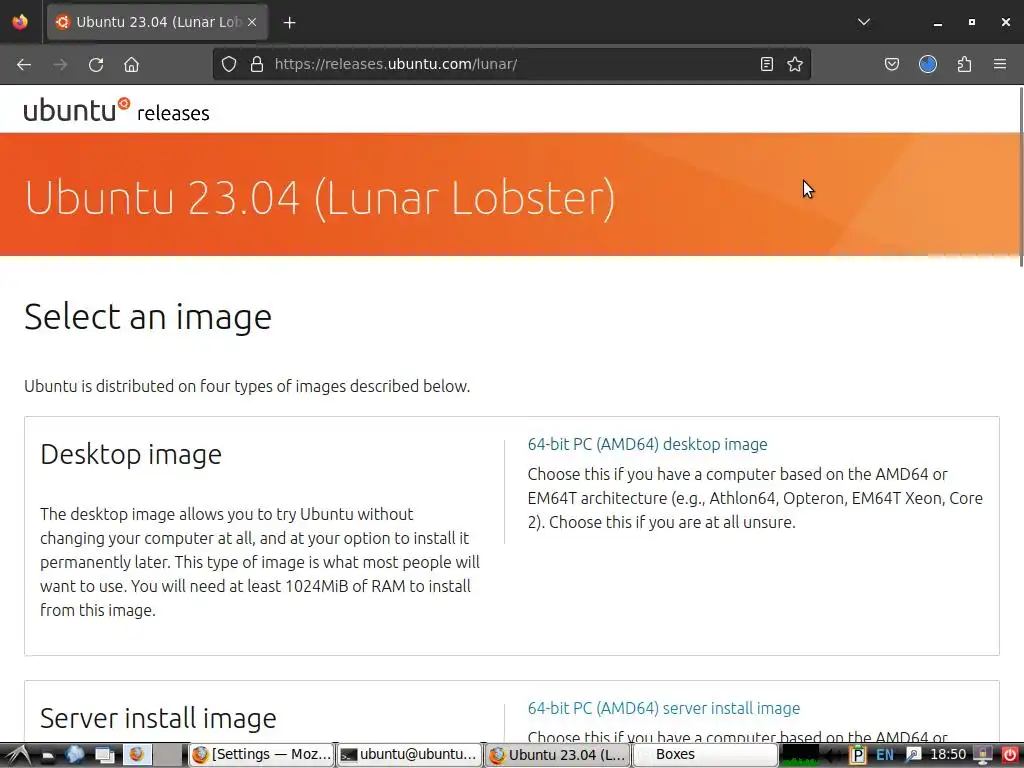Open tracking protection shield info
Image resolution: width=1024 pixels, height=768 pixels.
click(229, 64)
